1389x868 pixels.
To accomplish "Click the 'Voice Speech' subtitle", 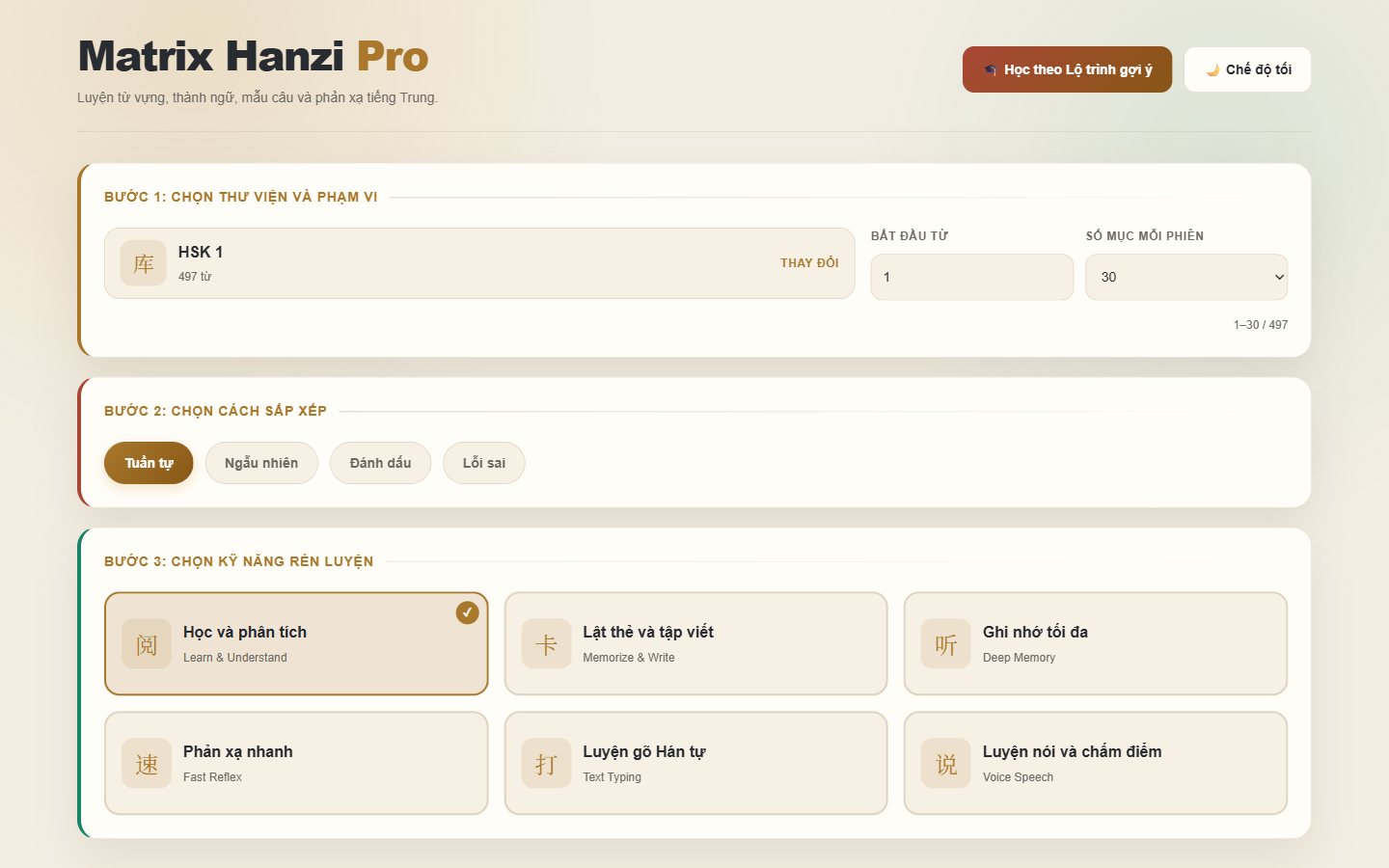I will 1018,777.
